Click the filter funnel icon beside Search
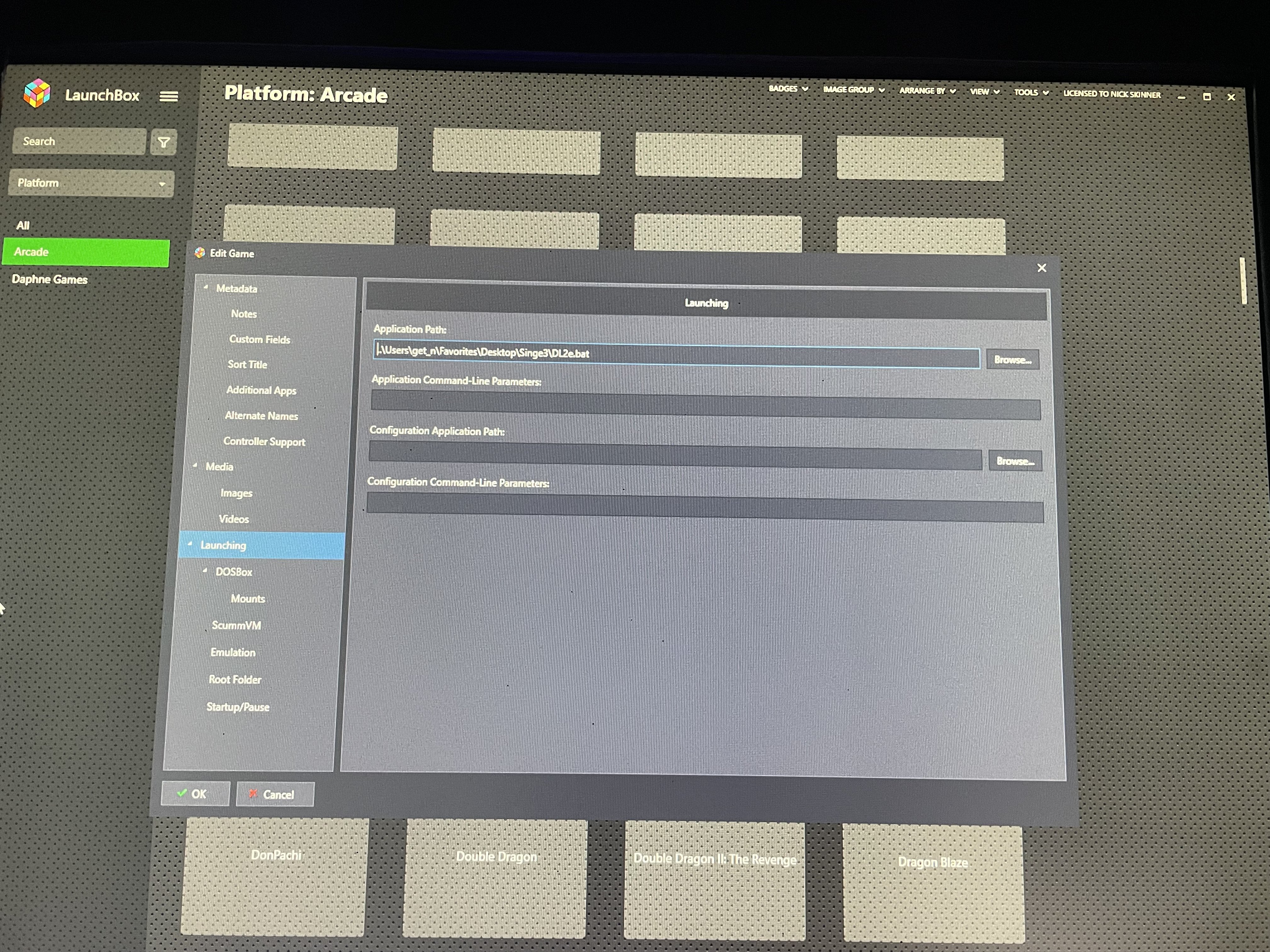Screen dimensions: 1270x952 (163, 142)
